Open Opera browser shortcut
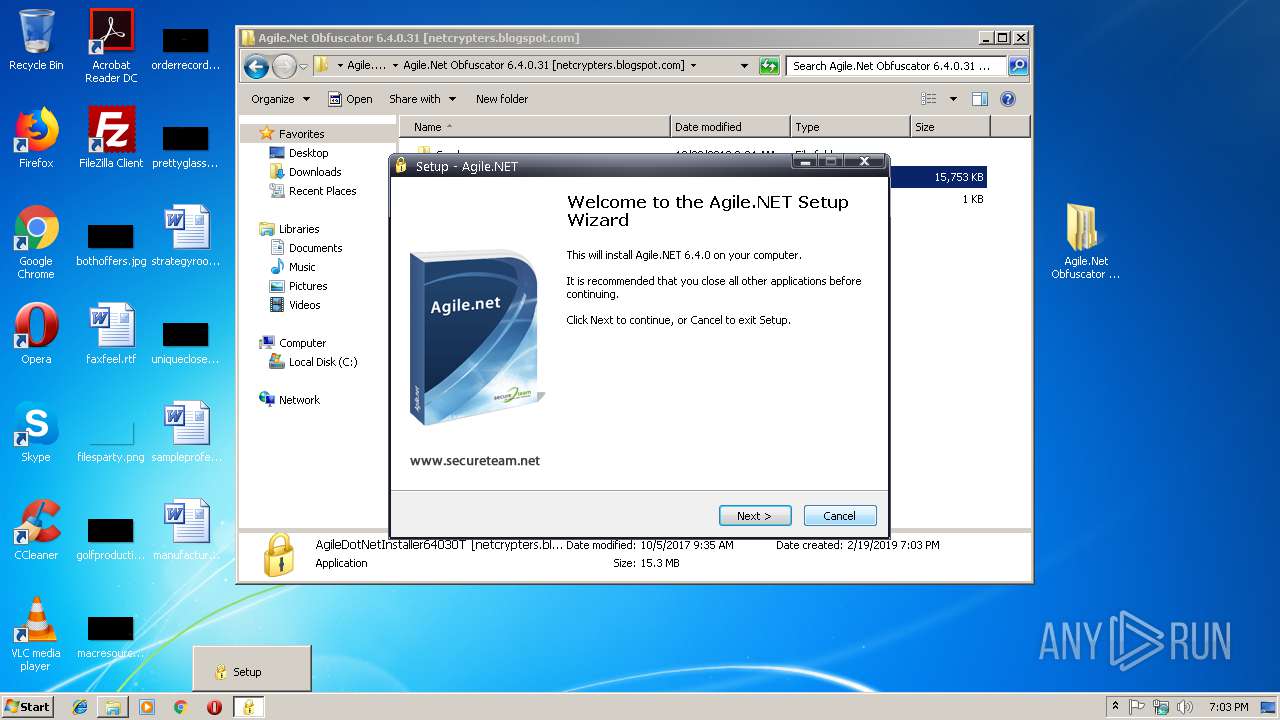Image resolution: width=1280 pixels, height=720 pixels. (36, 334)
